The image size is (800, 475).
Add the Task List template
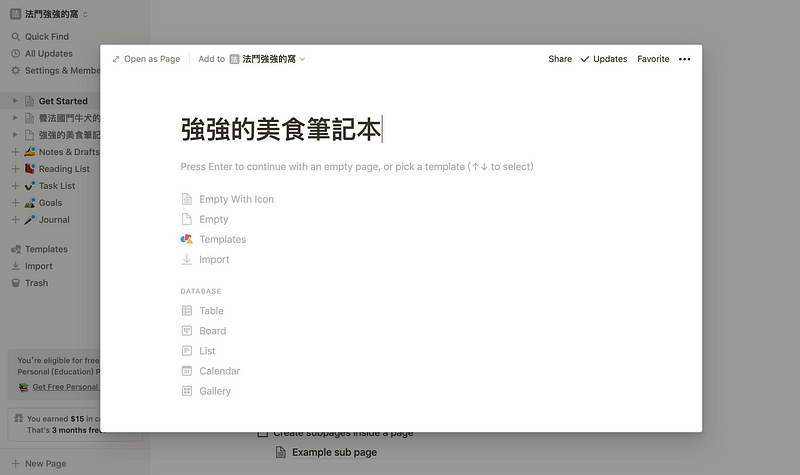[x=15, y=186]
